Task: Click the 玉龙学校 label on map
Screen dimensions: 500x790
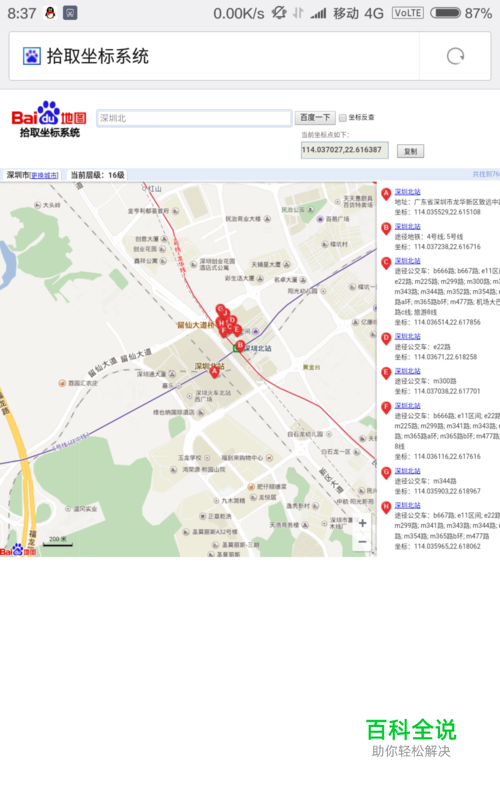Action: 190,458
